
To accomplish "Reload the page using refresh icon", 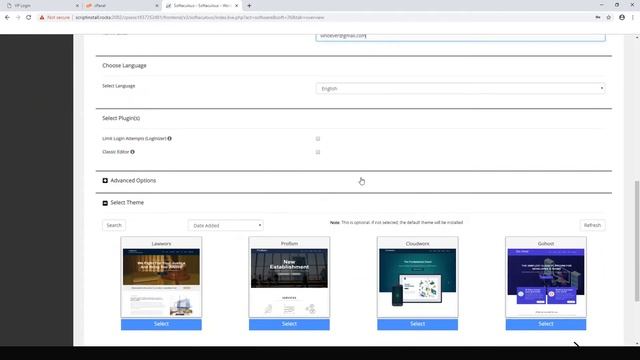I will (x=29, y=18).
